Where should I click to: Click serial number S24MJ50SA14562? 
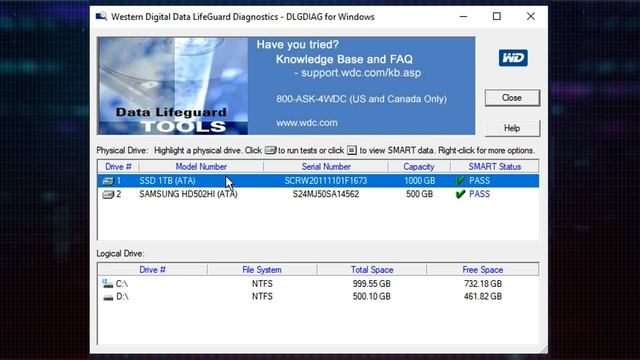326,194
